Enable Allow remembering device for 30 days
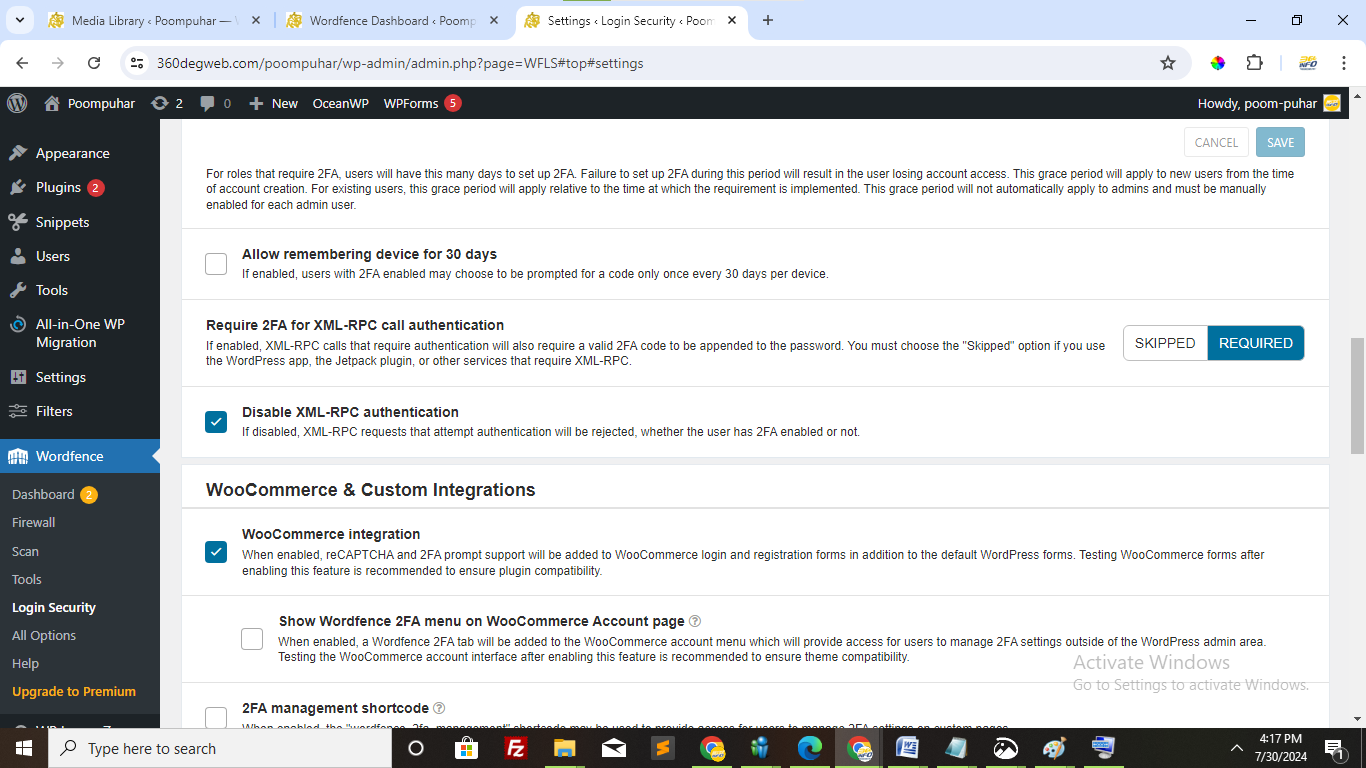The width and height of the screenshot is (1366, 768). [216, 264]
